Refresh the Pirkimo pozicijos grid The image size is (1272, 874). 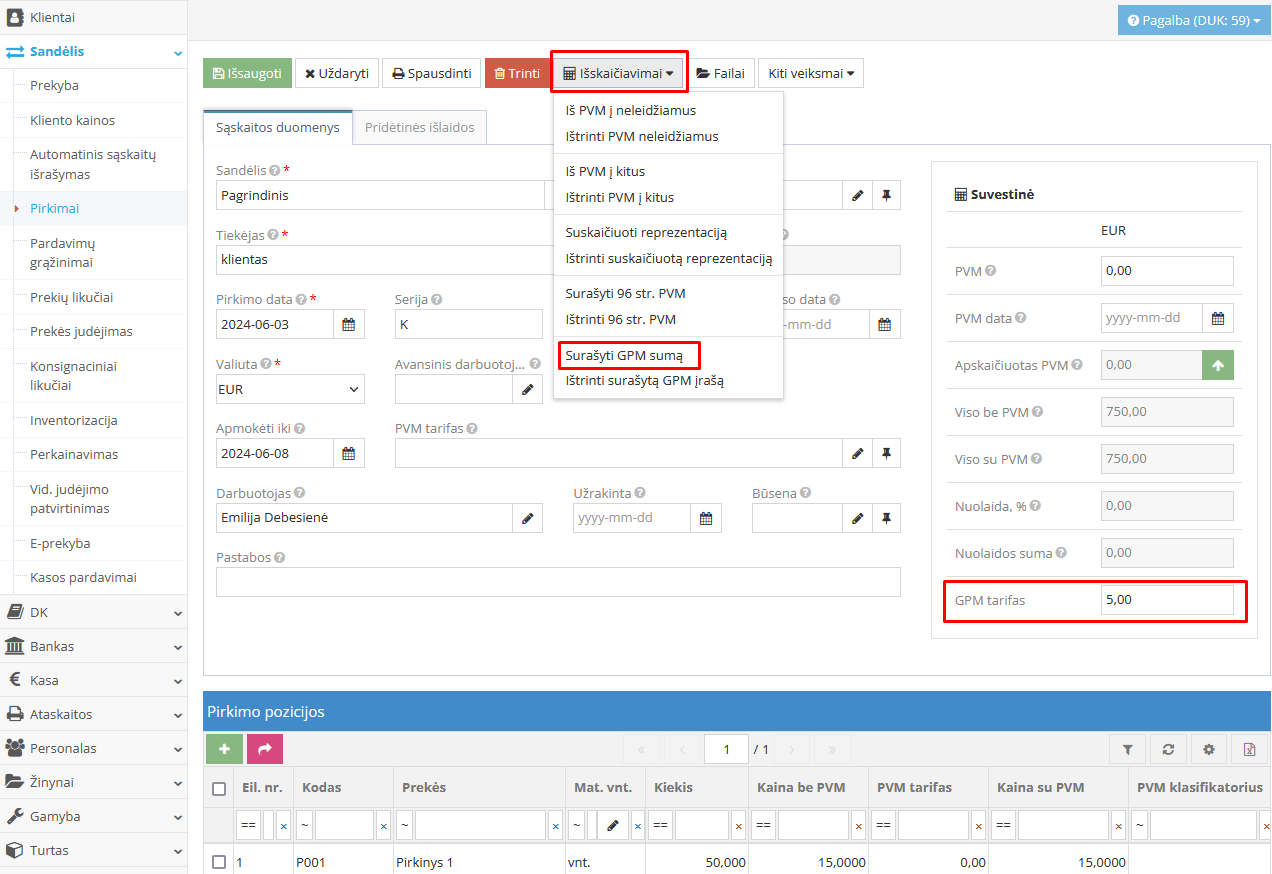[1168, 749]
